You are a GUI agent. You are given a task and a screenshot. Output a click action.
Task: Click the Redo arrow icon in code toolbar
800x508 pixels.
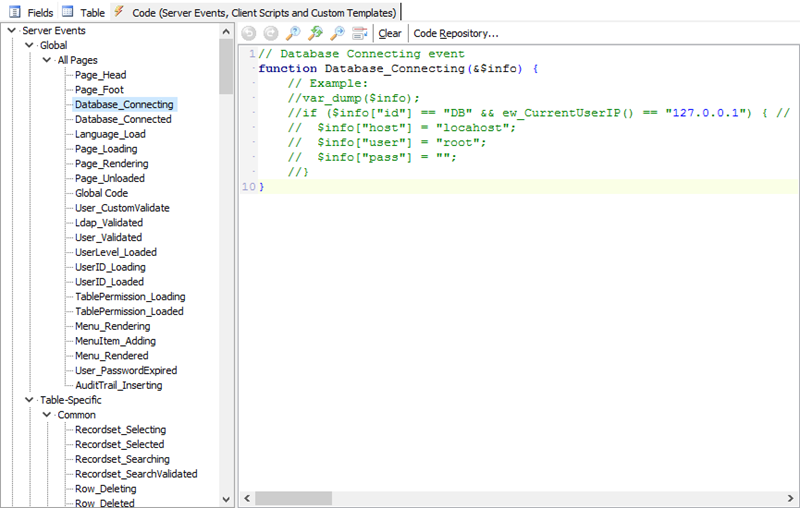click(x=271, y=33)
